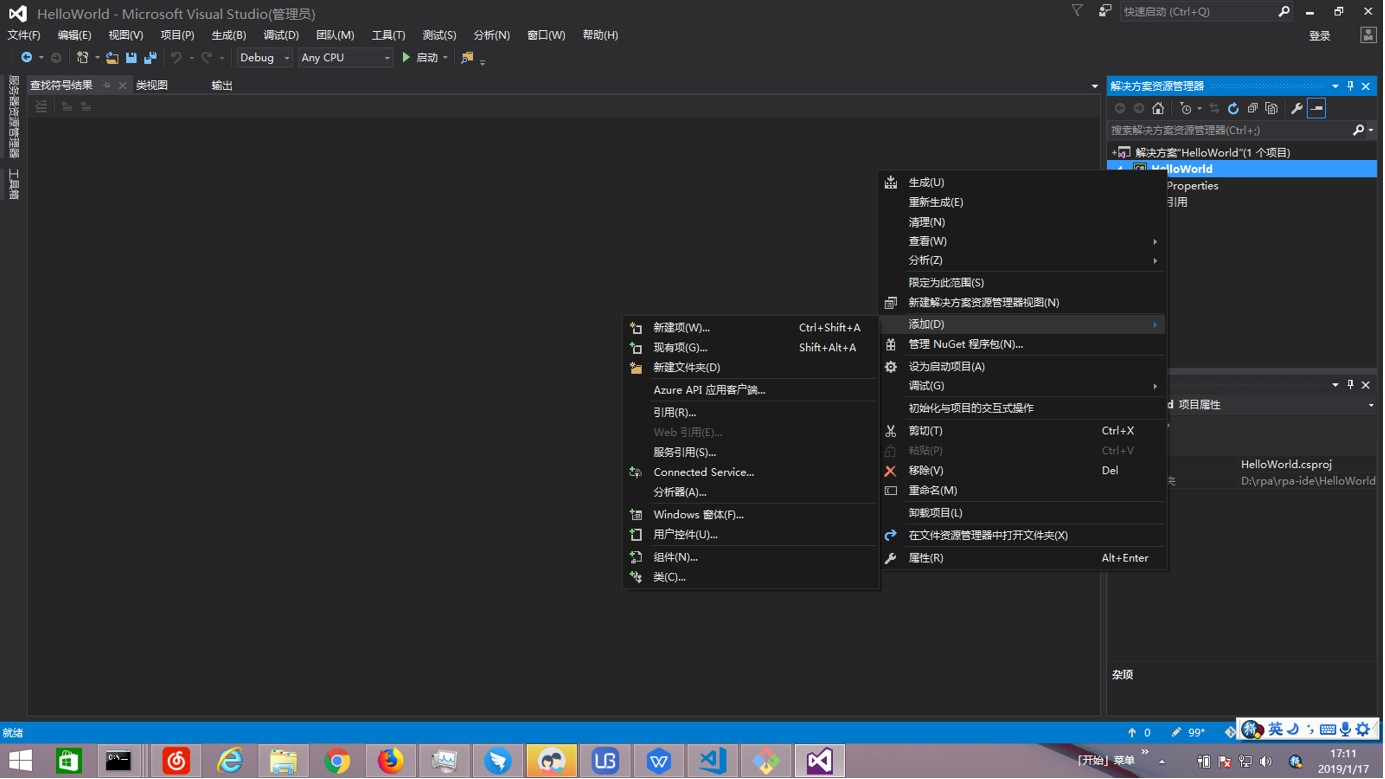
Task: Pin the 解决方案资源管理器 panel
Action: [x=1350, y=86]
